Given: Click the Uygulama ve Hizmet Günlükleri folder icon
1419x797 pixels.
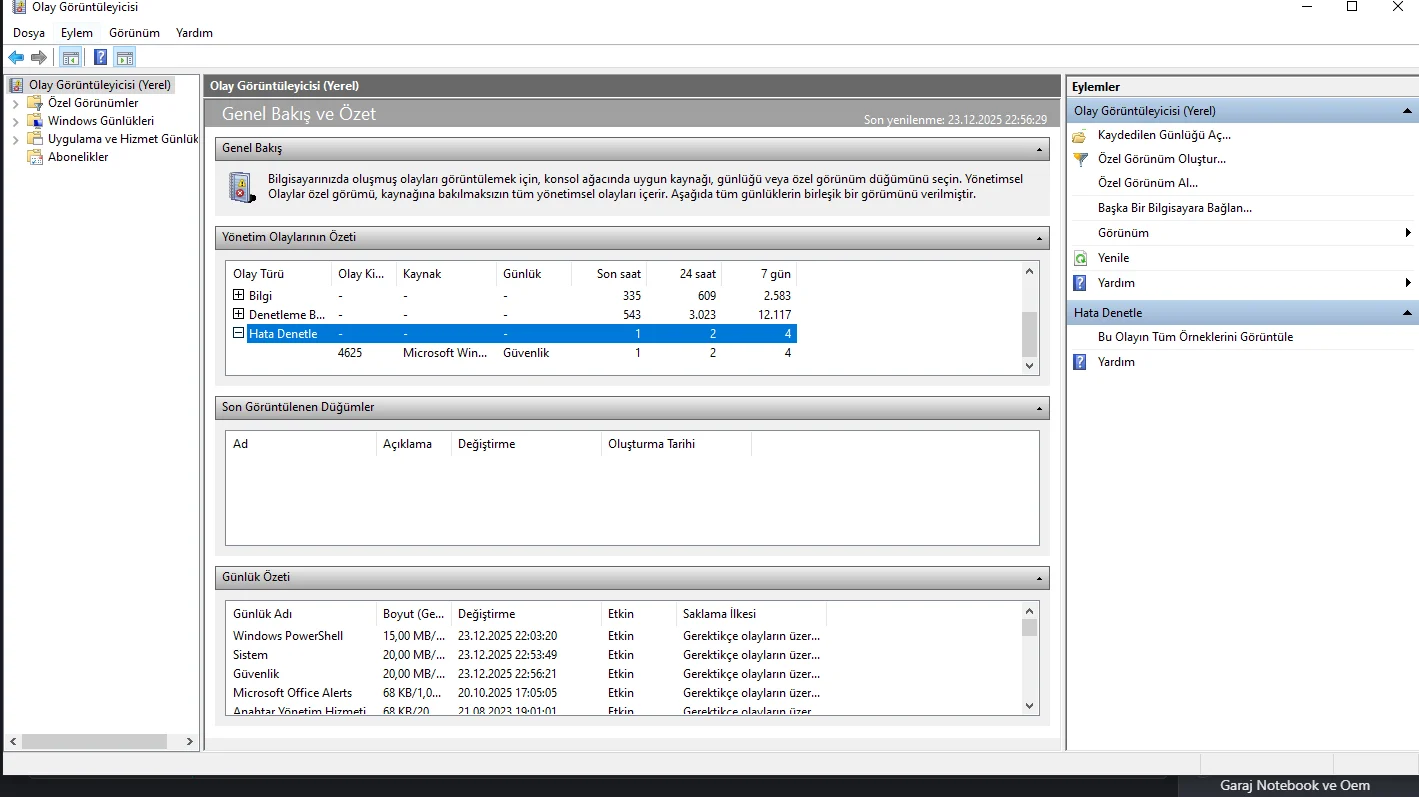Looking at the screenshot, I should (35, 139).
